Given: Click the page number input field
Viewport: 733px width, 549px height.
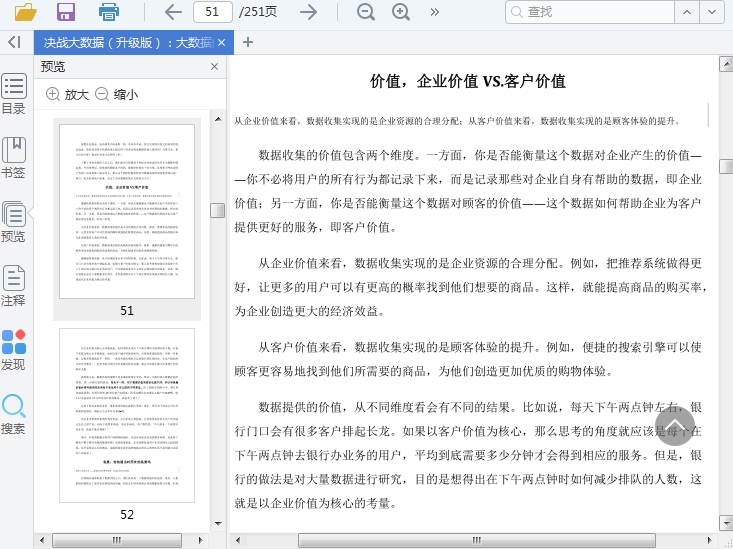Looking at the screenshot, I should [x=211, y=12].
